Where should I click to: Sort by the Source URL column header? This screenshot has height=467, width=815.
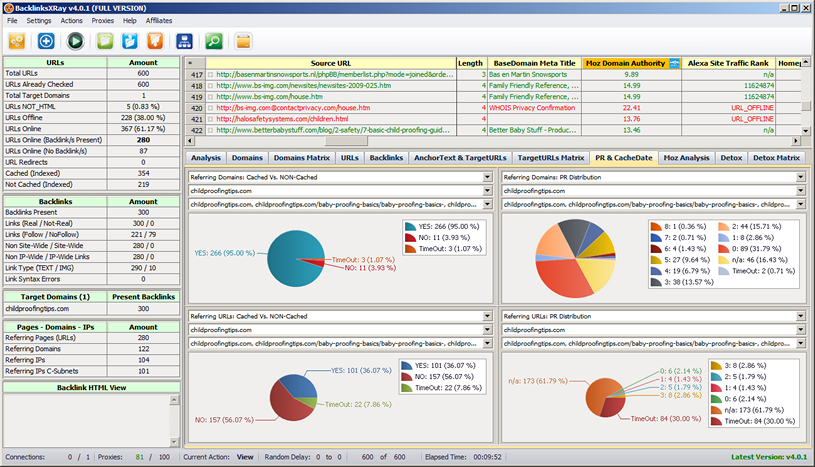pos(331,63)
